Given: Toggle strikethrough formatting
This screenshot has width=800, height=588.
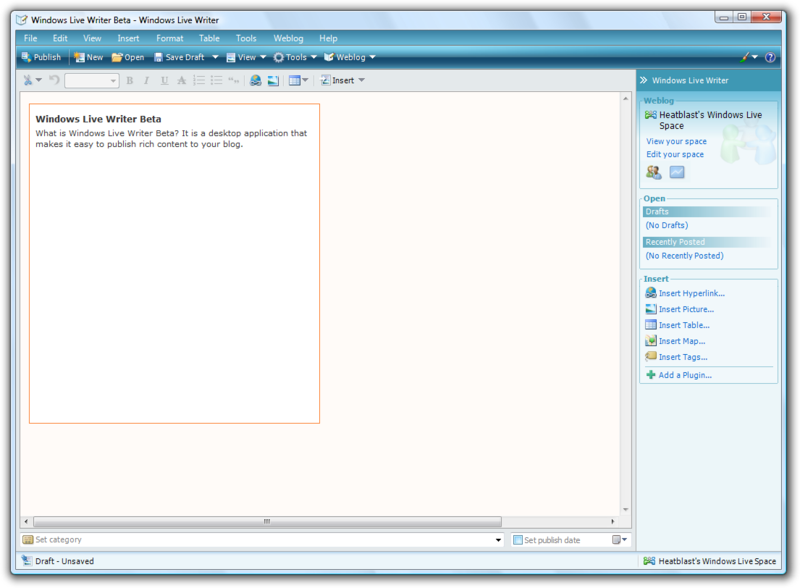Looking at the screenshot, I should (181, 80).
